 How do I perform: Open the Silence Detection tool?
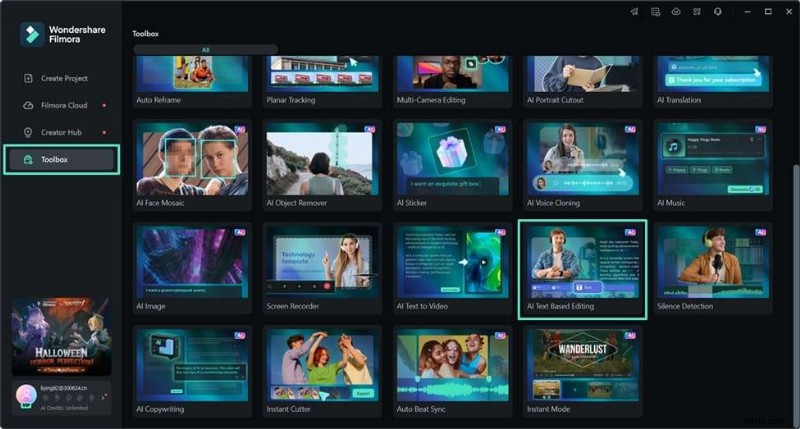click(712, 268)
